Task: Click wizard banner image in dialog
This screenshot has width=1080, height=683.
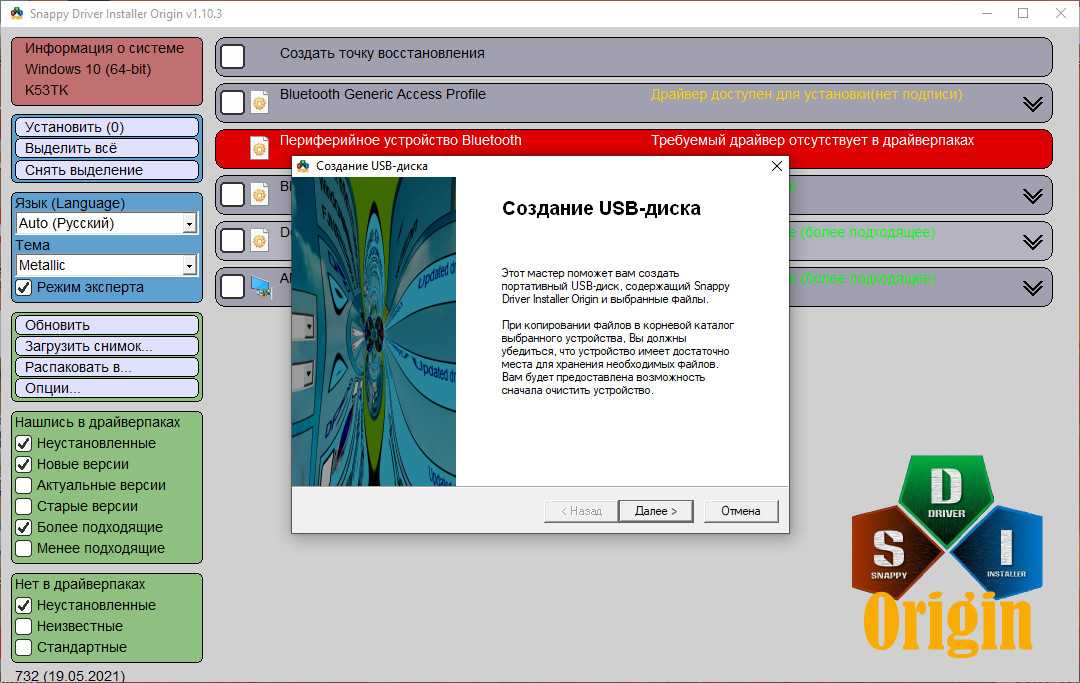Action: coord(373,331)
